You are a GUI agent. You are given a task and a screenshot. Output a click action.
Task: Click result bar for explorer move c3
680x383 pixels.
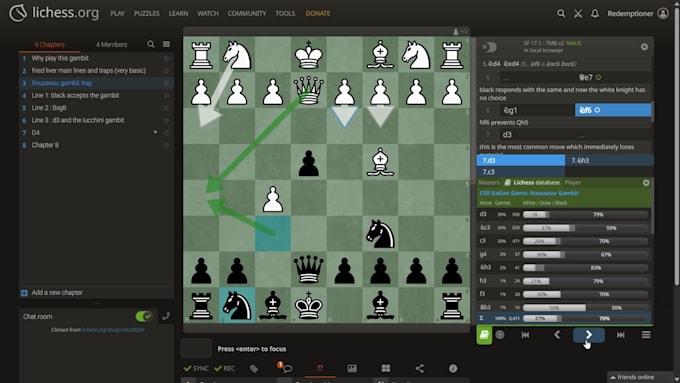coord(585,241)
